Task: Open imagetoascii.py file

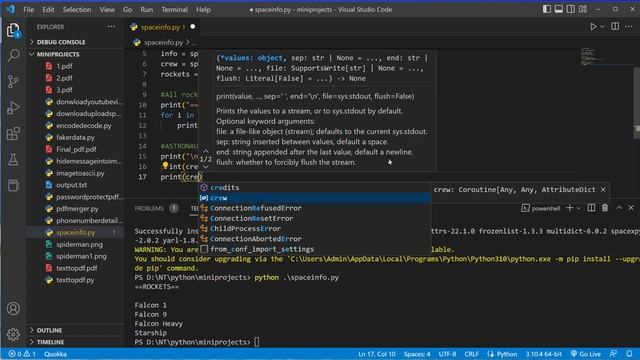Action: tap(80, 173)
